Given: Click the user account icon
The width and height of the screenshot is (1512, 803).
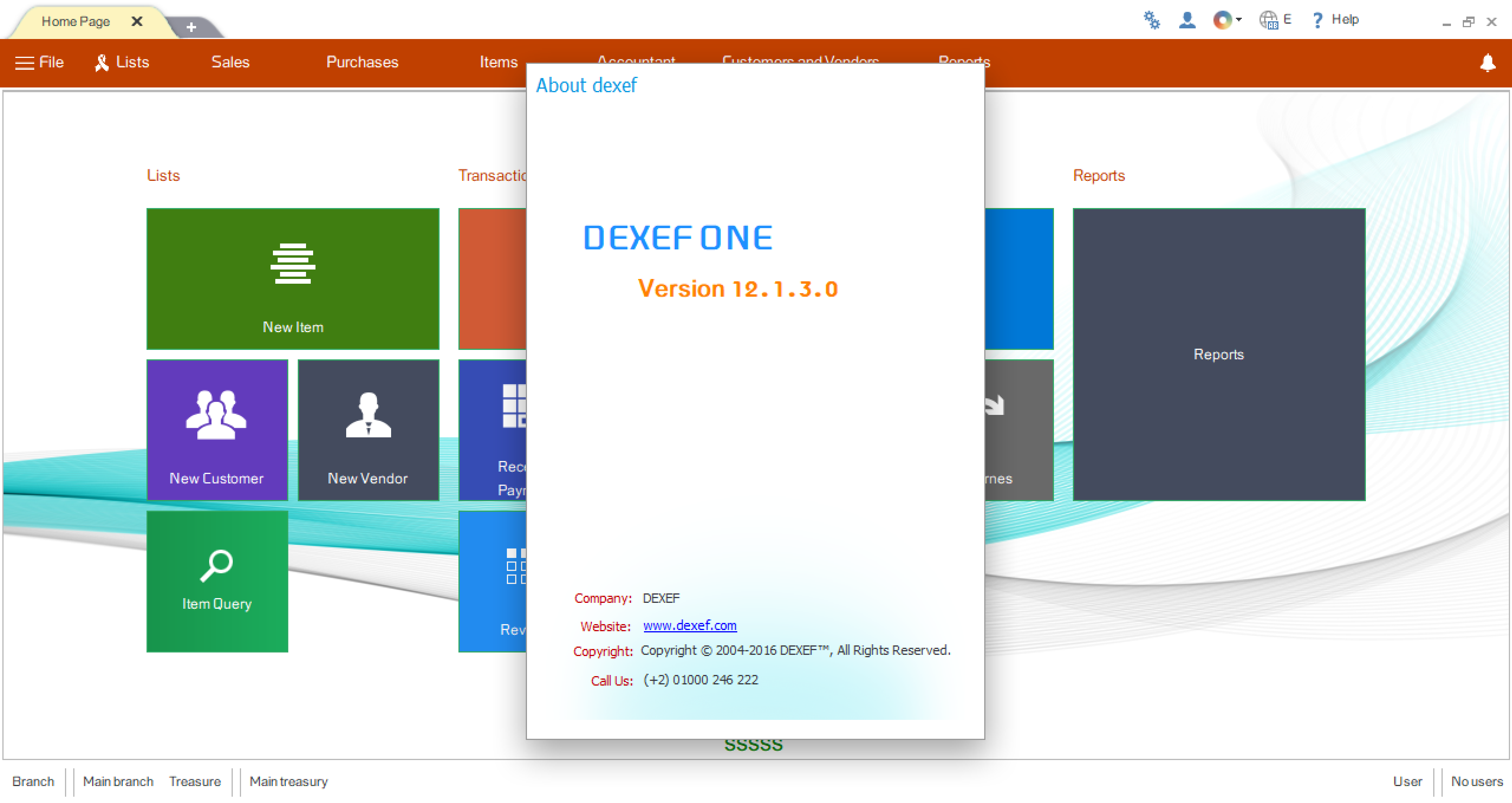Looking at the screenshot, I should coord(1187,20).
